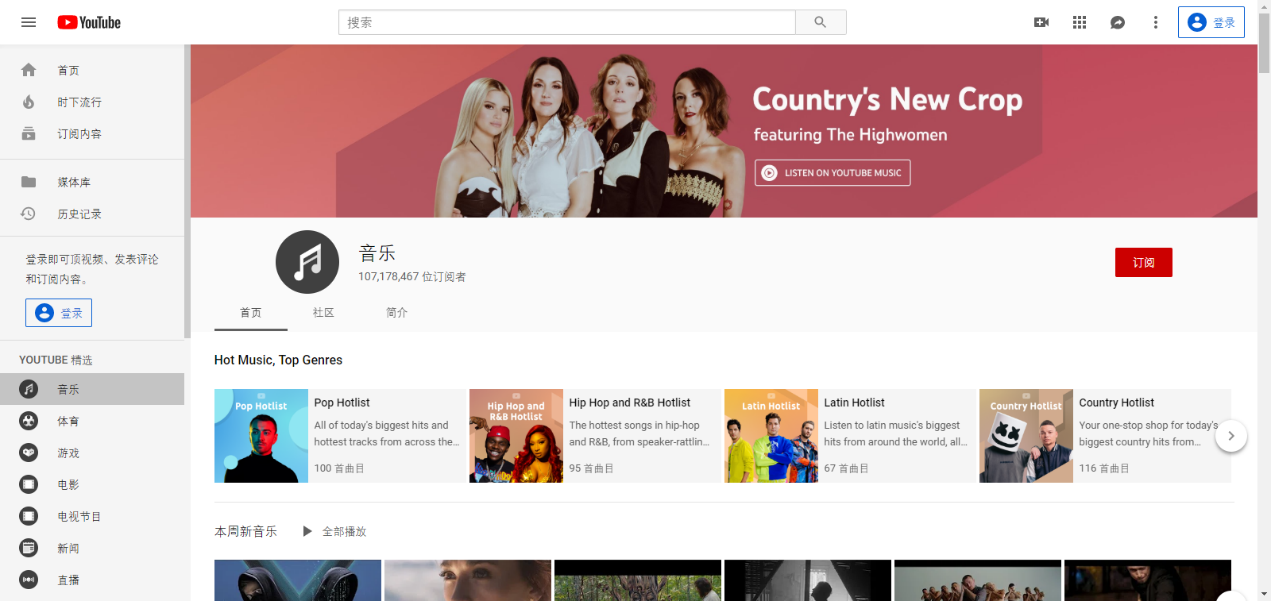1271x601 pixels.
Task: Select 电影 movies in sidebar
Action: (x=92, y=485)
